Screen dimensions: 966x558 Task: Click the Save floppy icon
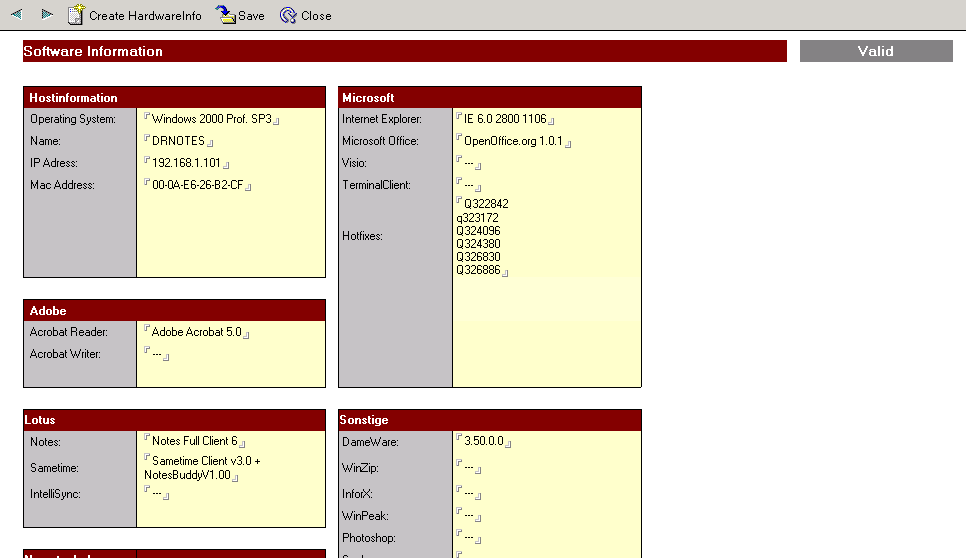tap(225, 15)
